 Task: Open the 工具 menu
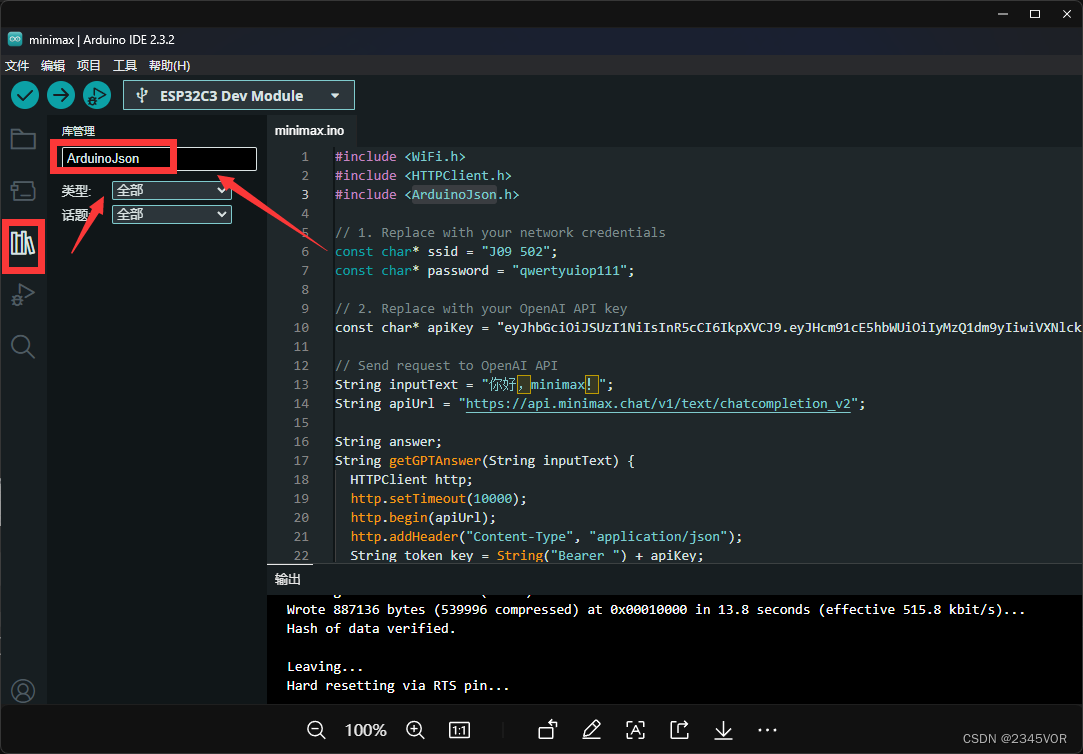tap(125, 65)
